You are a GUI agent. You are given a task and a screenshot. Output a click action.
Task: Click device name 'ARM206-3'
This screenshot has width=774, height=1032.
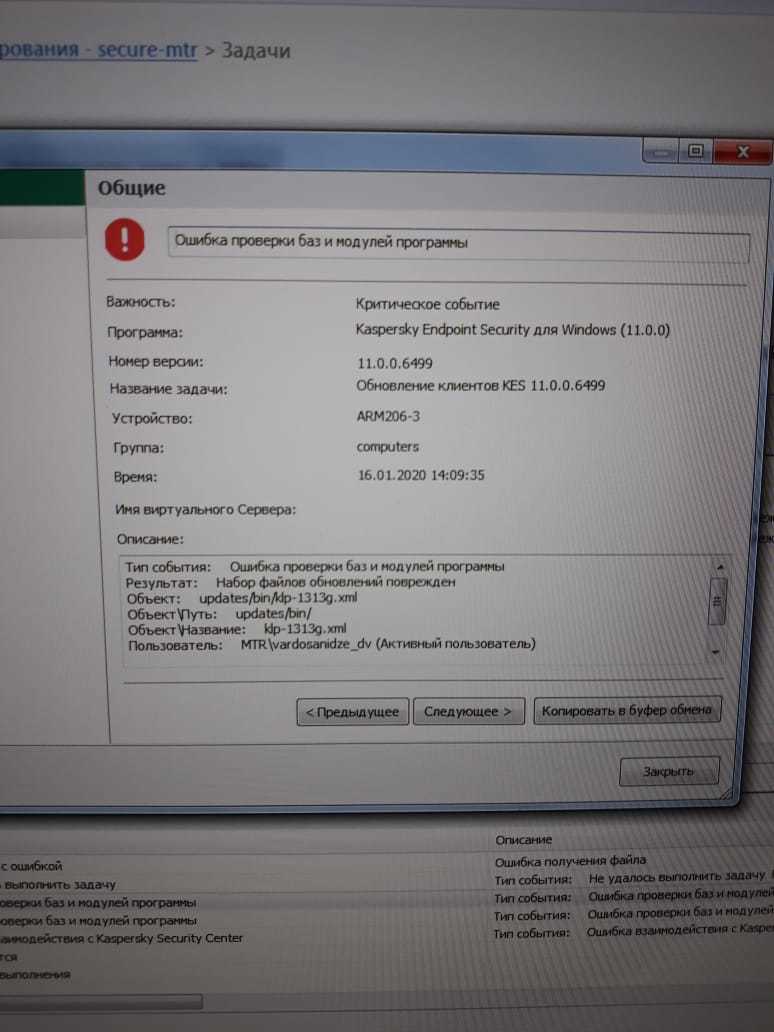(x=388, y=416)
